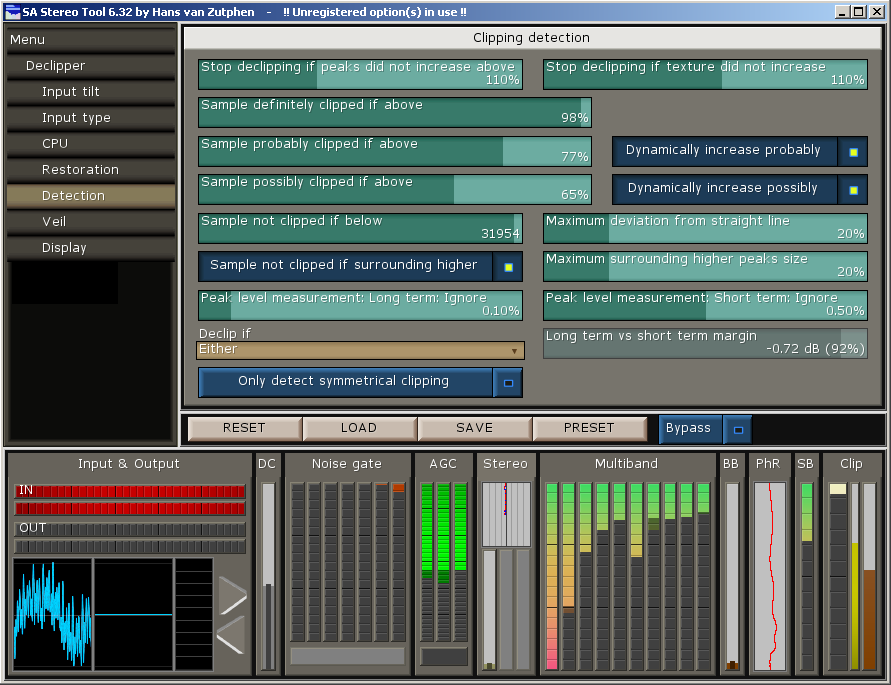
Task: Click the input waveform scope display
Action: [53, 613]
